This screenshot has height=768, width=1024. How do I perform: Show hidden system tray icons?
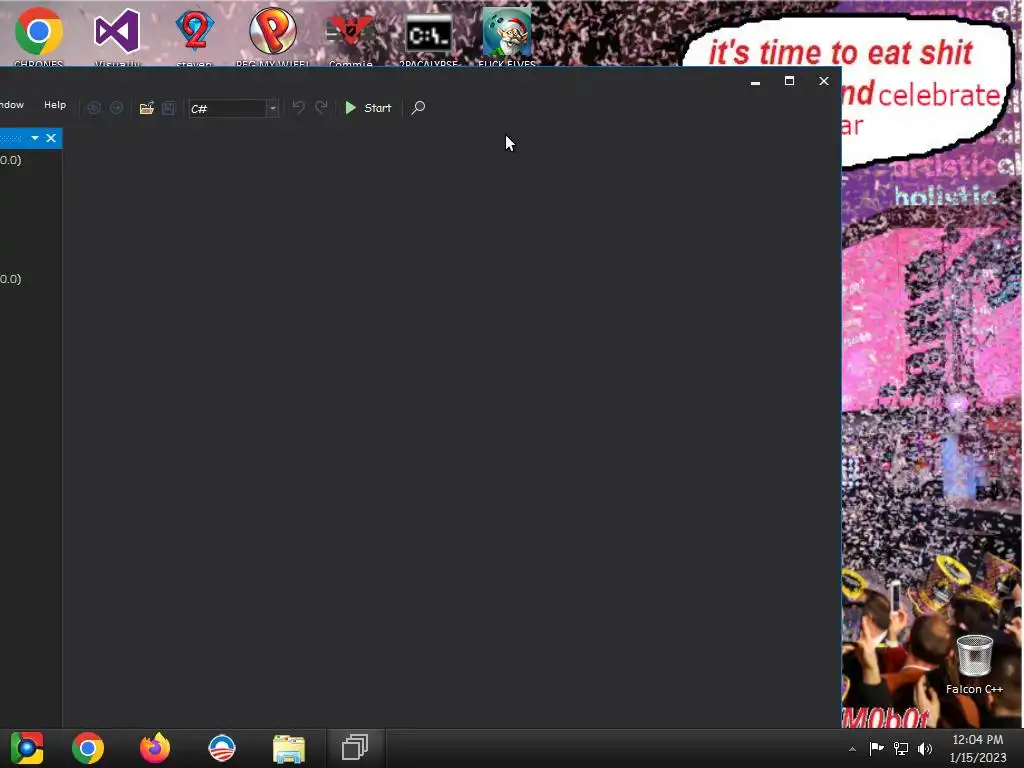pos(852,749)
